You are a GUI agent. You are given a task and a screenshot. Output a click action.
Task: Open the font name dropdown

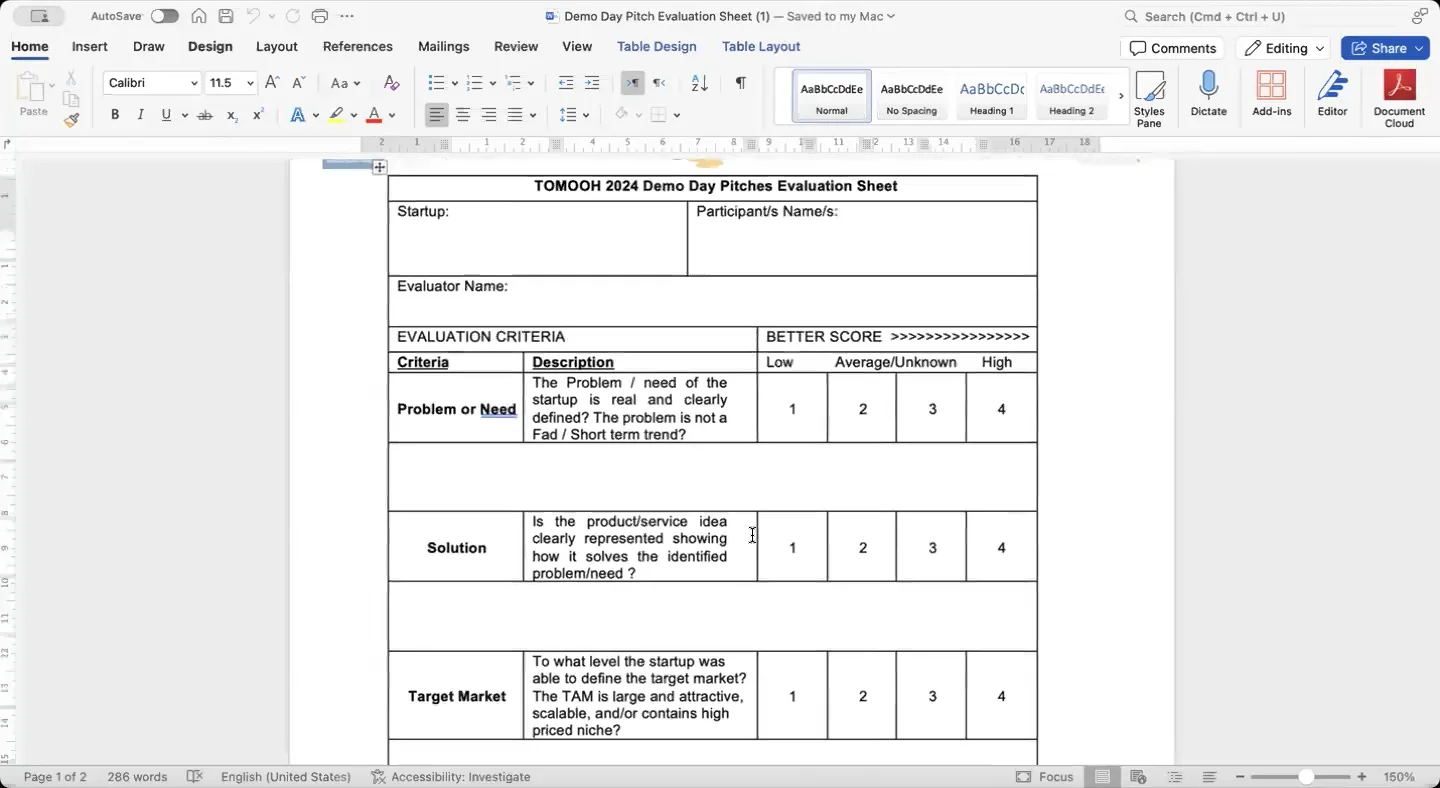(x=194, y=84)
